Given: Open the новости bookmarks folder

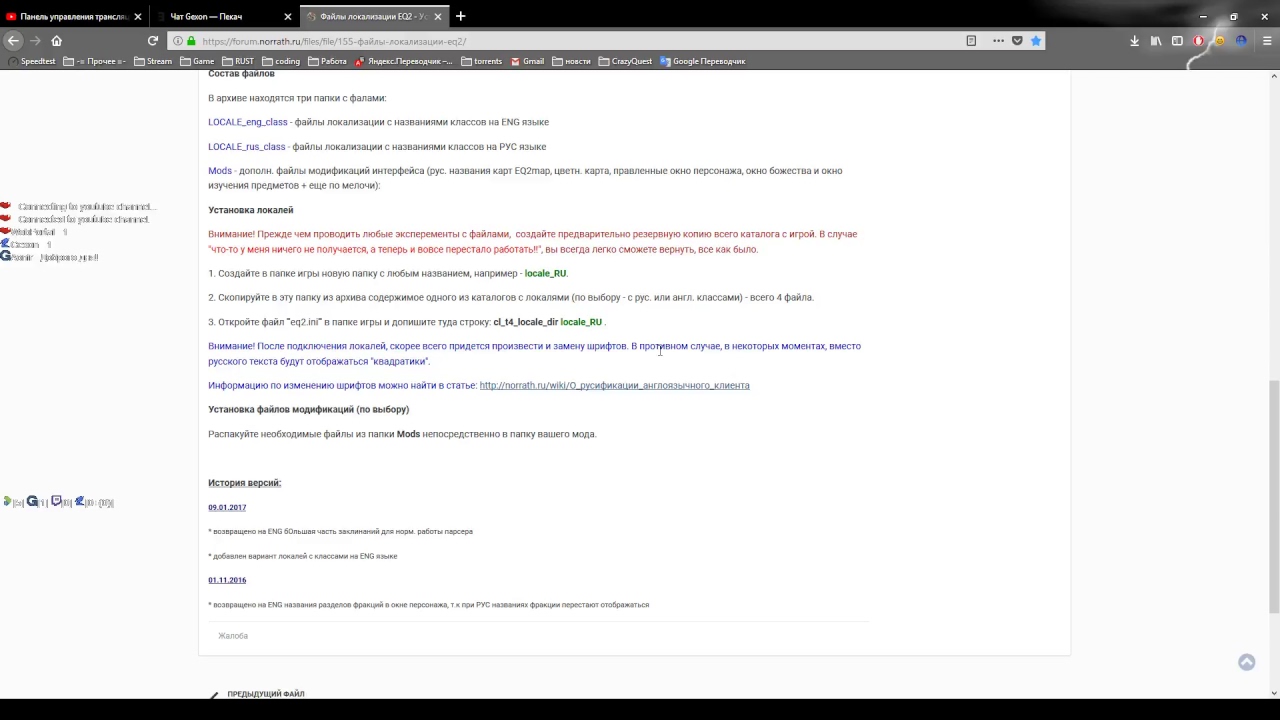Looking at the screenshot, I should click(571, 61).
